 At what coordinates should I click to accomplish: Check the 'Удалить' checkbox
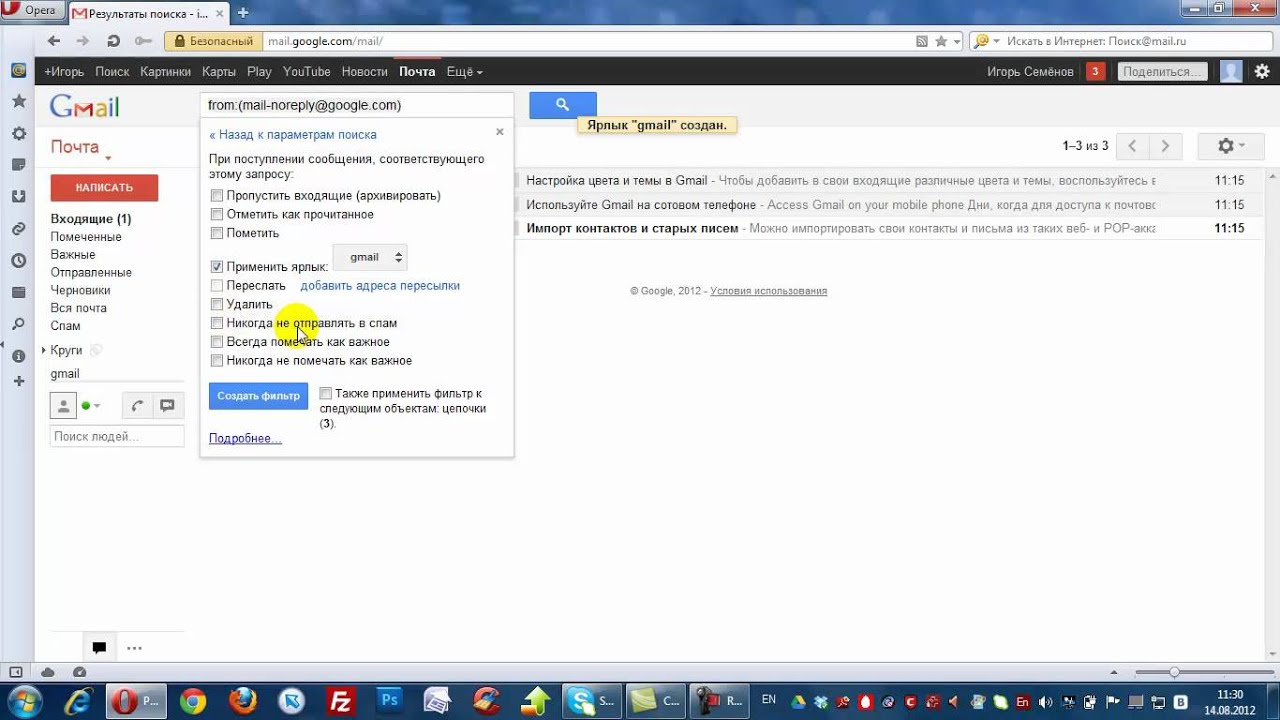(x=217, y=304)
